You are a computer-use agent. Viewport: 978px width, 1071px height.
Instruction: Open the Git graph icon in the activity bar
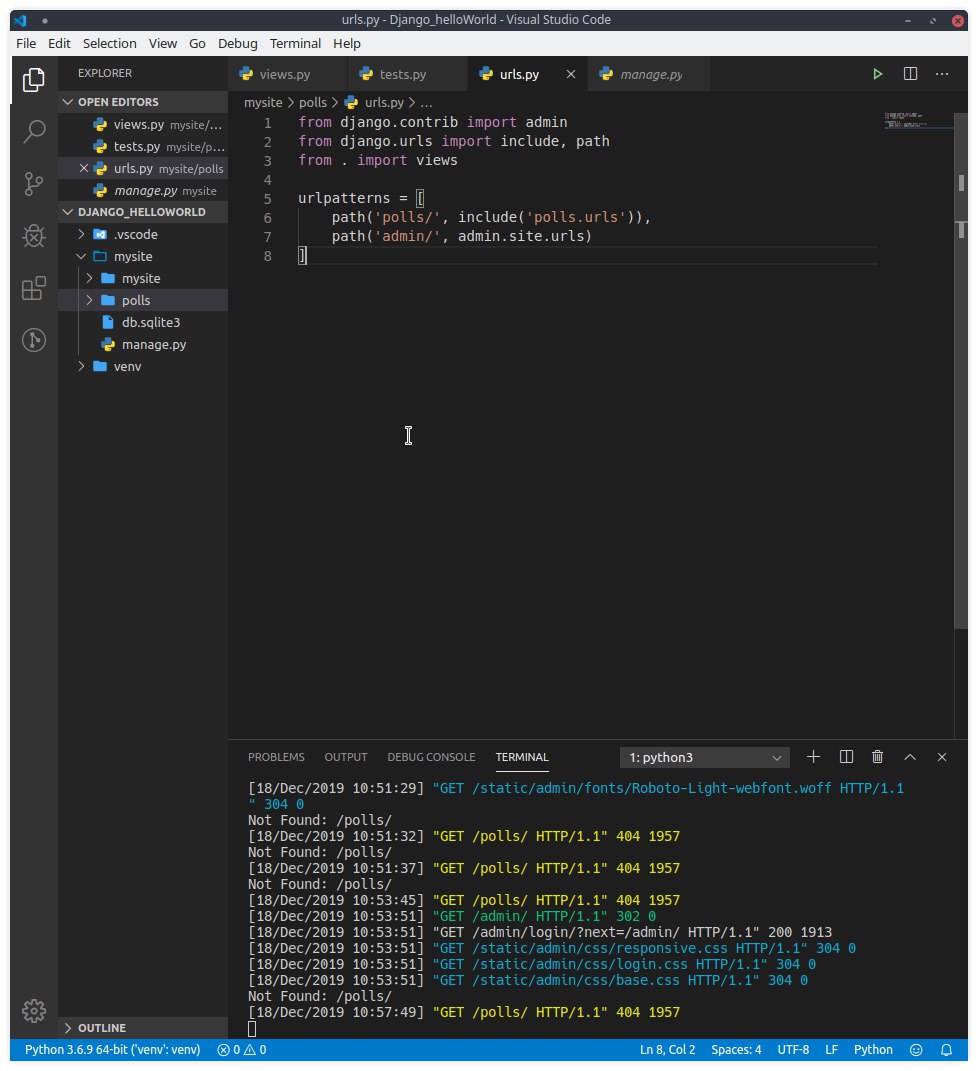coord(33,339)
